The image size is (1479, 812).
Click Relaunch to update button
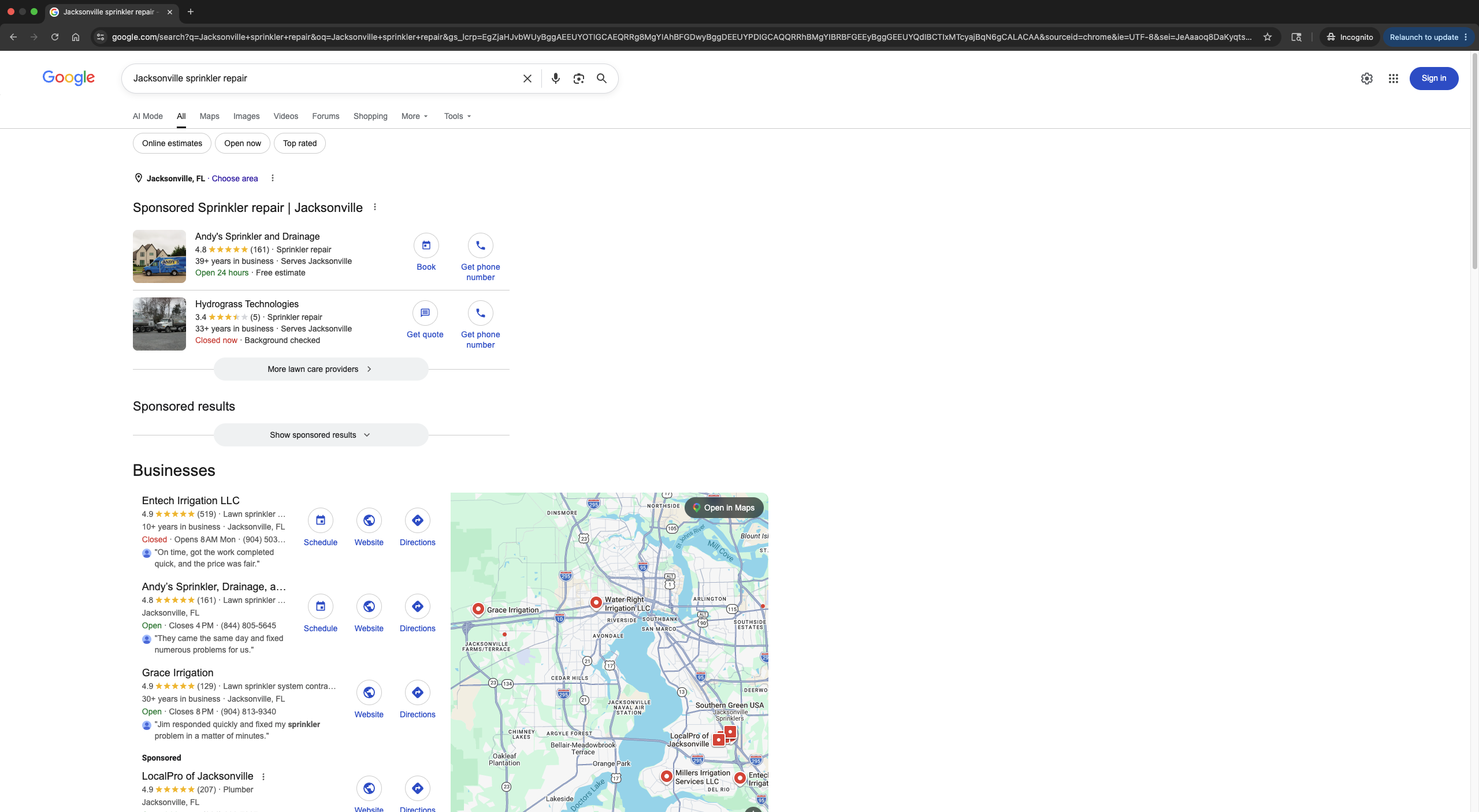pos(1424,37)
